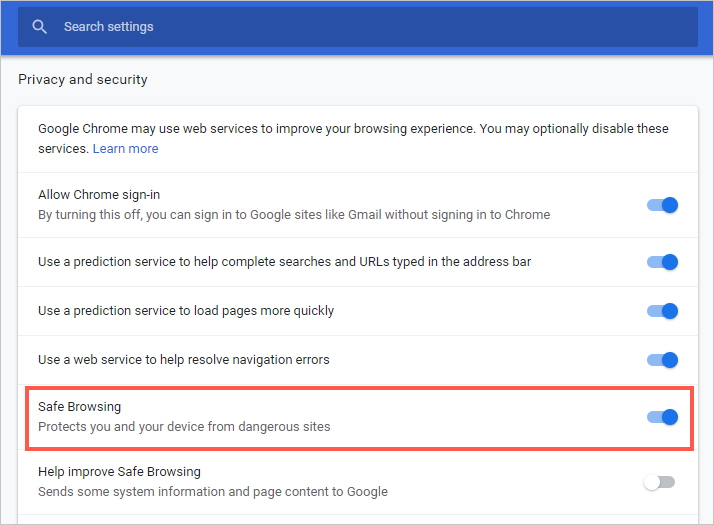The height and width of the screenshot is (525, 714).
Task: Click the load pages more quickly label
Action: [x=186, y=311]
